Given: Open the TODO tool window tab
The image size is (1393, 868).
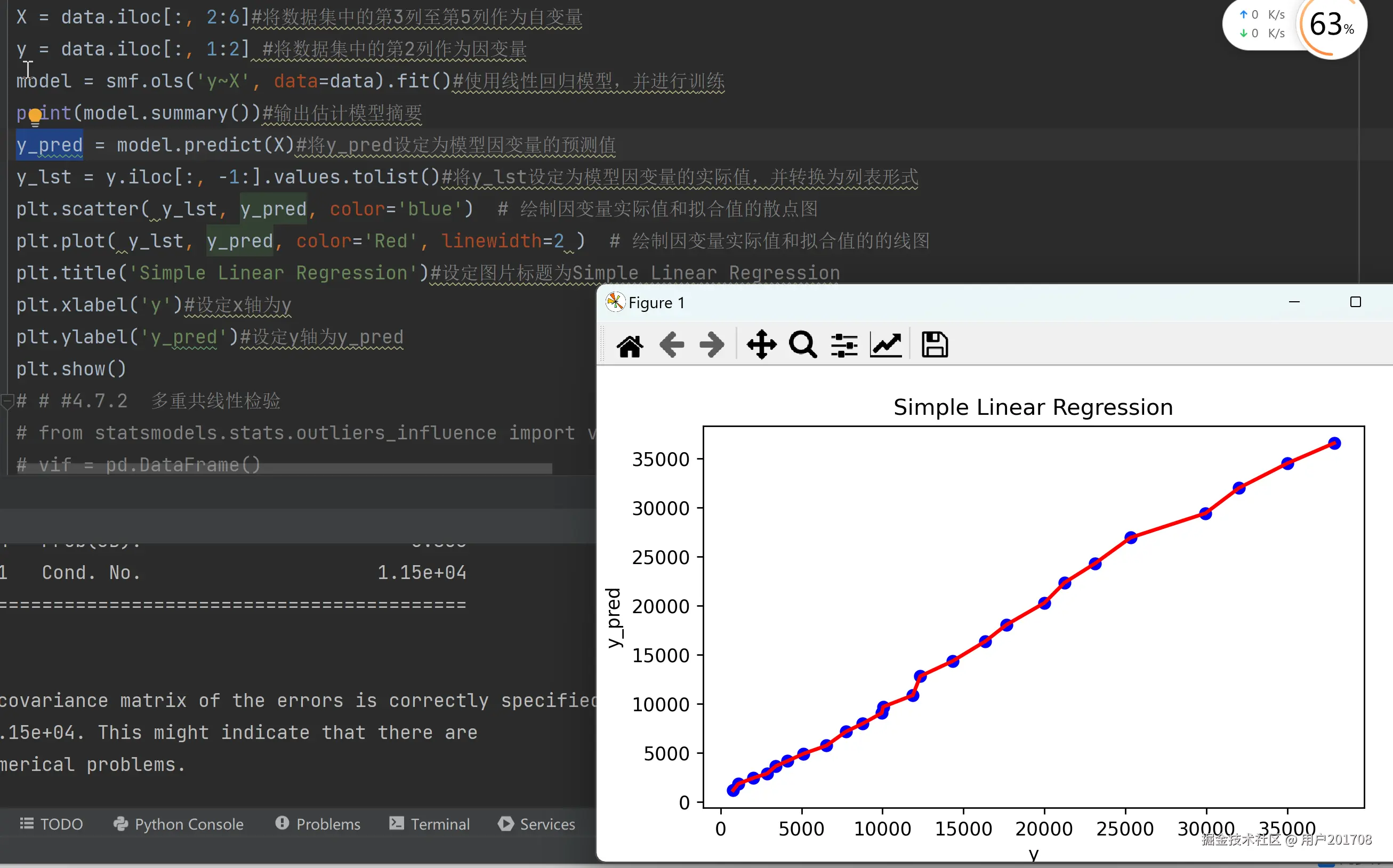Looking at the screenshot, I should [x=52, y=824].
